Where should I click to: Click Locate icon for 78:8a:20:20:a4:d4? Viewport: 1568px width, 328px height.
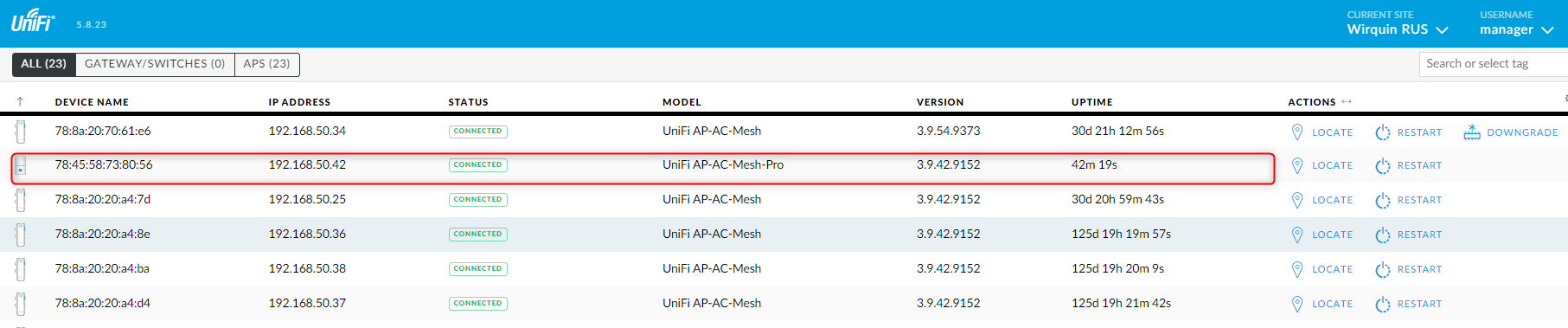(1296, 304)
